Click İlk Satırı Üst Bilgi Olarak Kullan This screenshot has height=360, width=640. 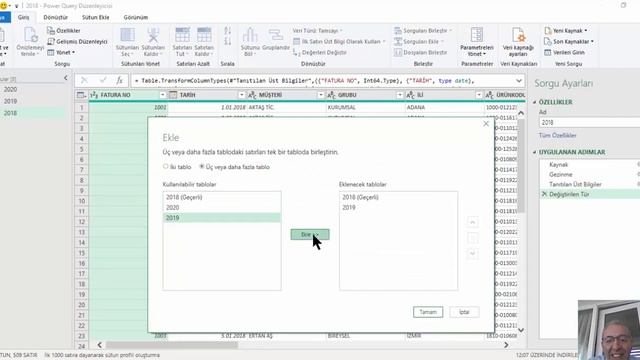(339, 42)
